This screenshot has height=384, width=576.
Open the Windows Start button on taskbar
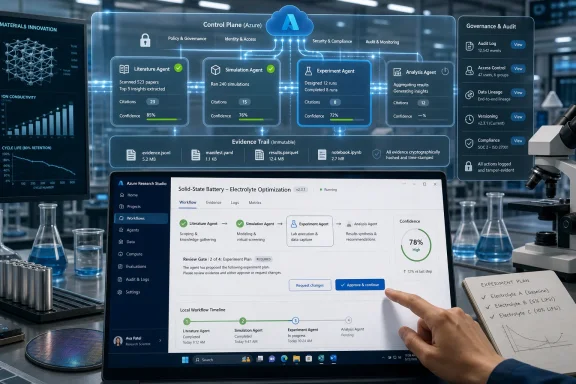coord(185,359)
